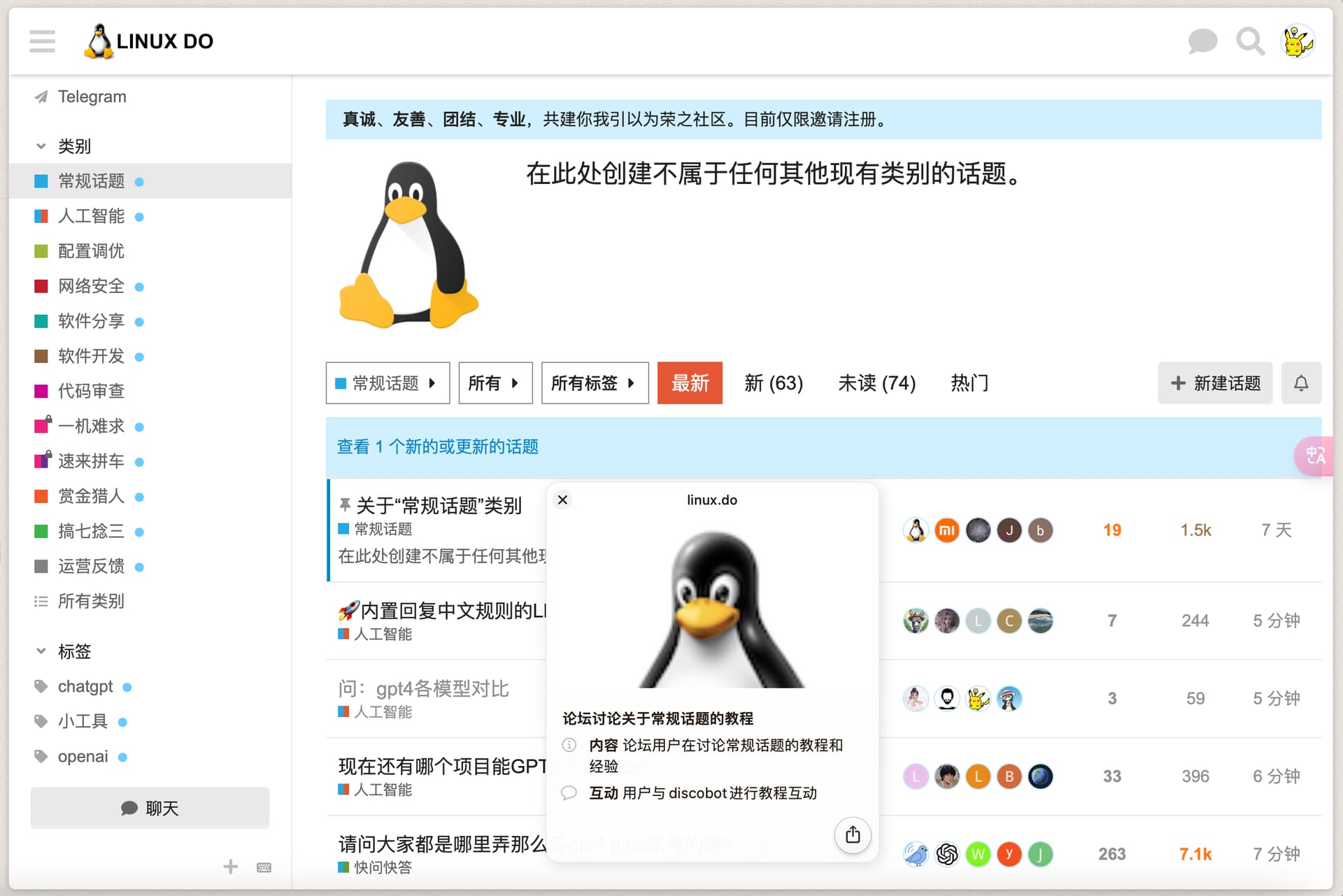Click the large Tux category logo image

coord(409,245)
